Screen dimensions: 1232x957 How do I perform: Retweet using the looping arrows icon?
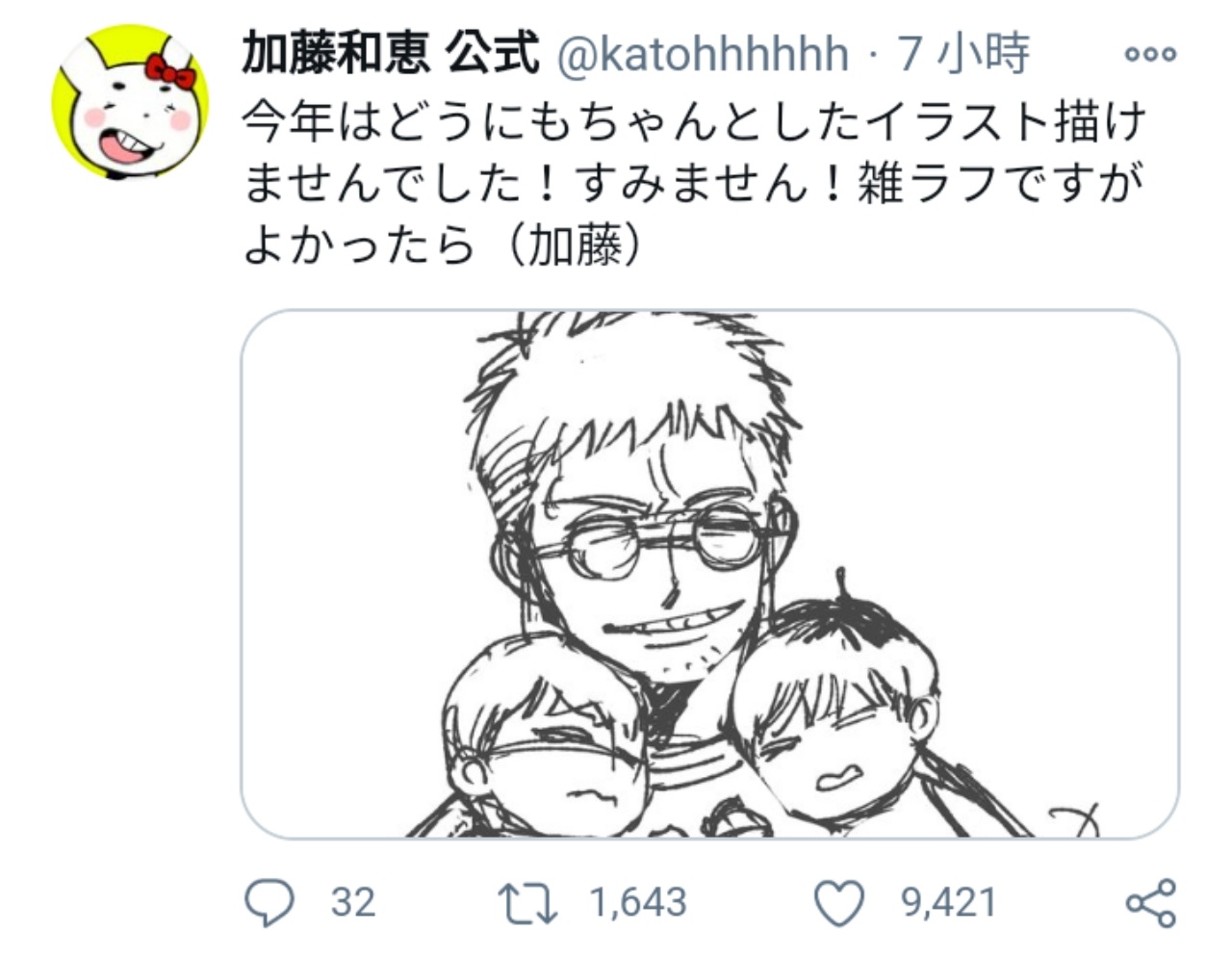click(x=526, y=903)
